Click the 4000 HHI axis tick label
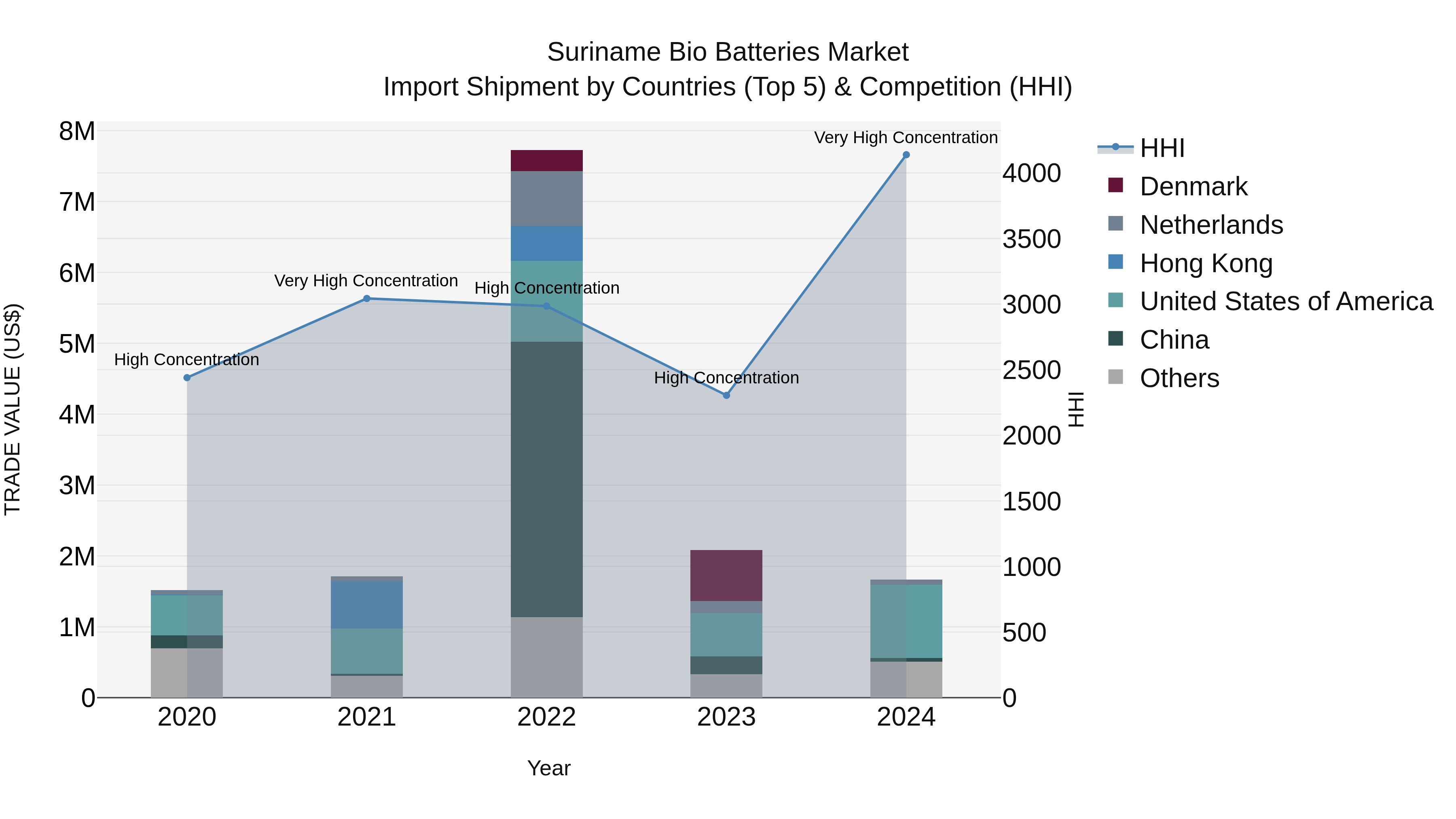 tap(1032, 173)
